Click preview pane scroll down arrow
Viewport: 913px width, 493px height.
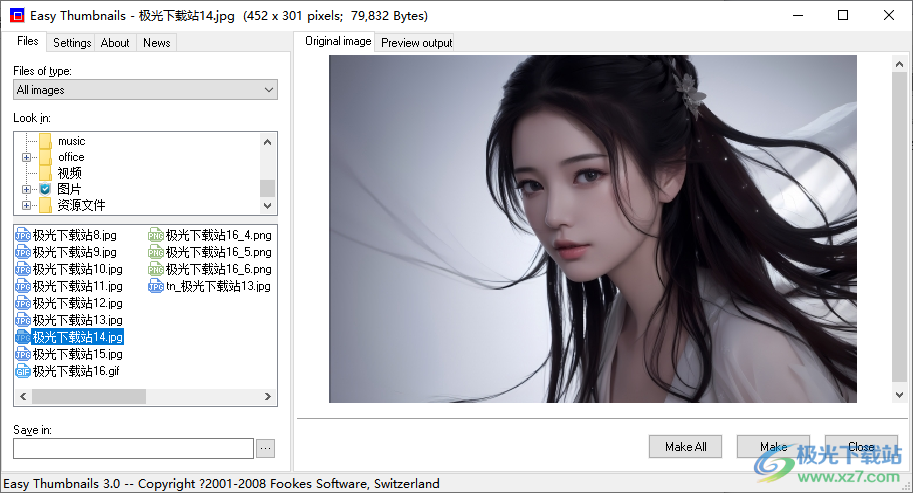pyautogui.click(x=899, y=395)
